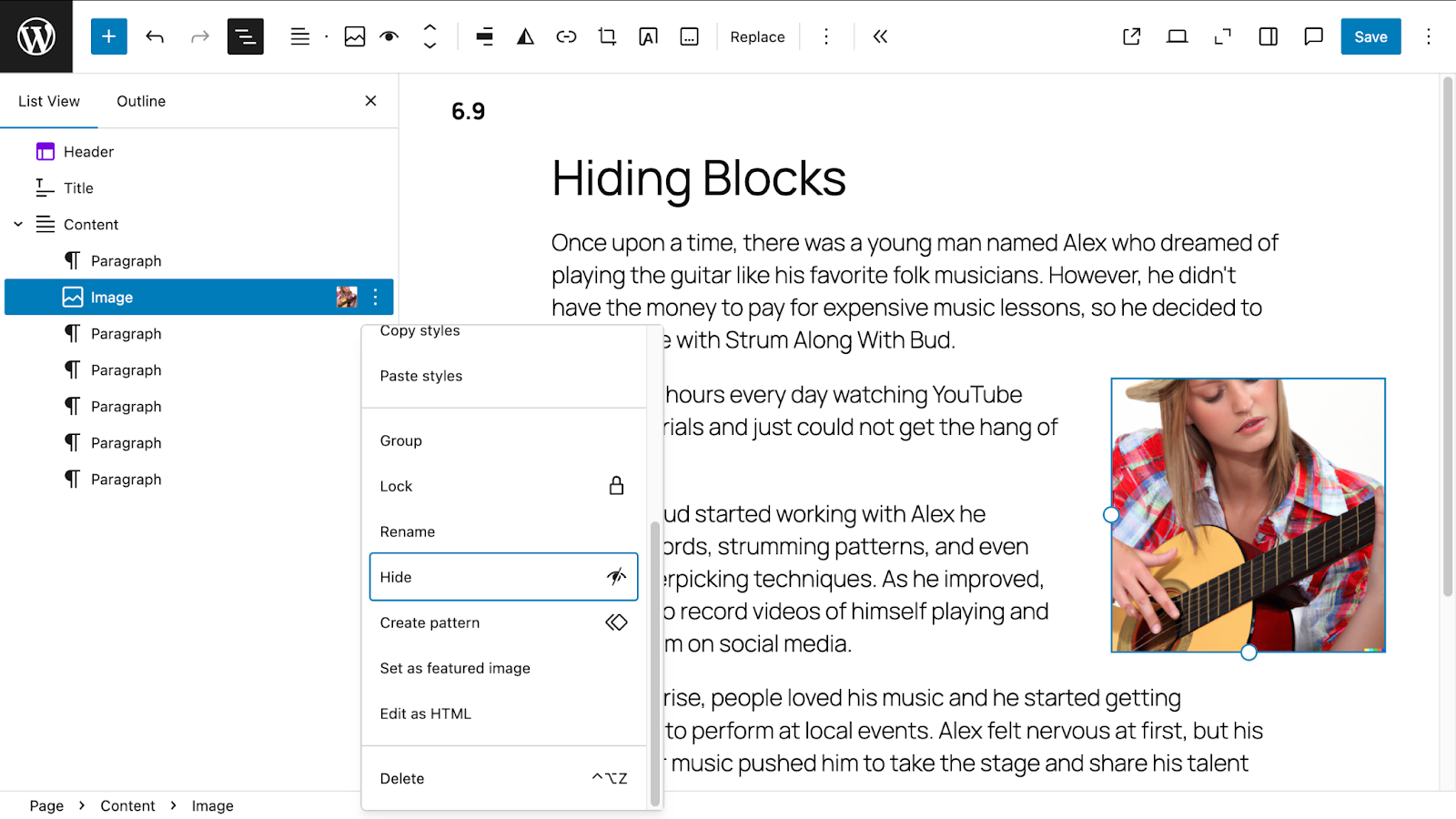This screenshot has height=819, width=1456.
Task: Add a link to the image
Action: click(566, 36)
